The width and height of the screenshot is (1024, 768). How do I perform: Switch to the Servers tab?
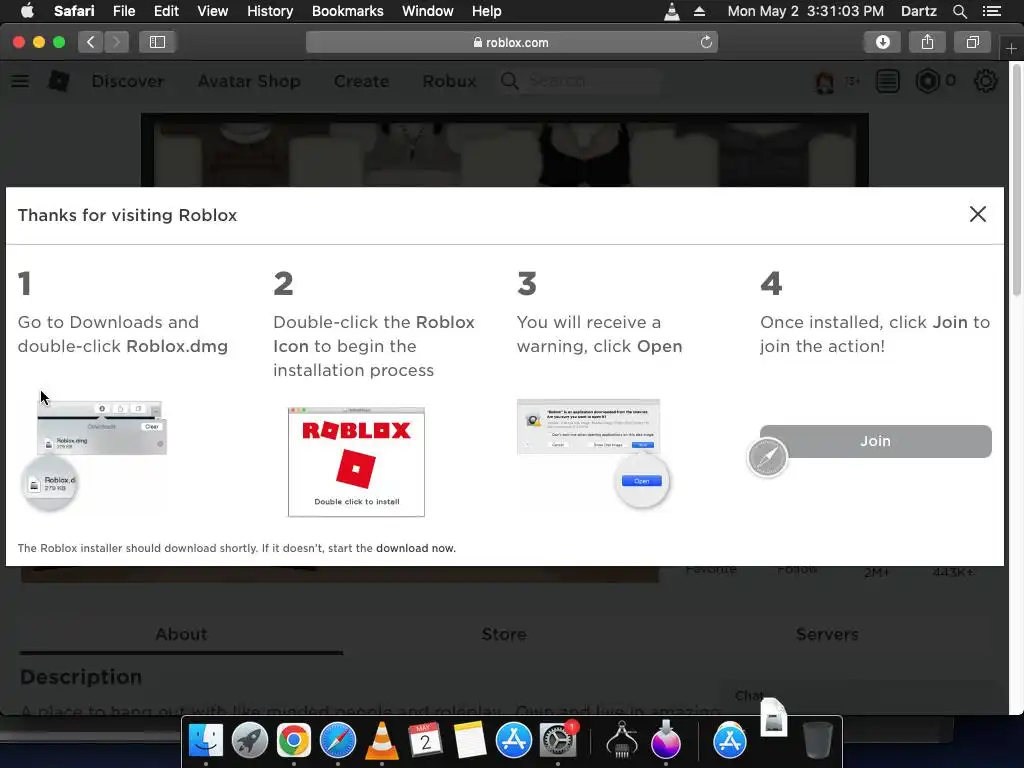[827, 634]
